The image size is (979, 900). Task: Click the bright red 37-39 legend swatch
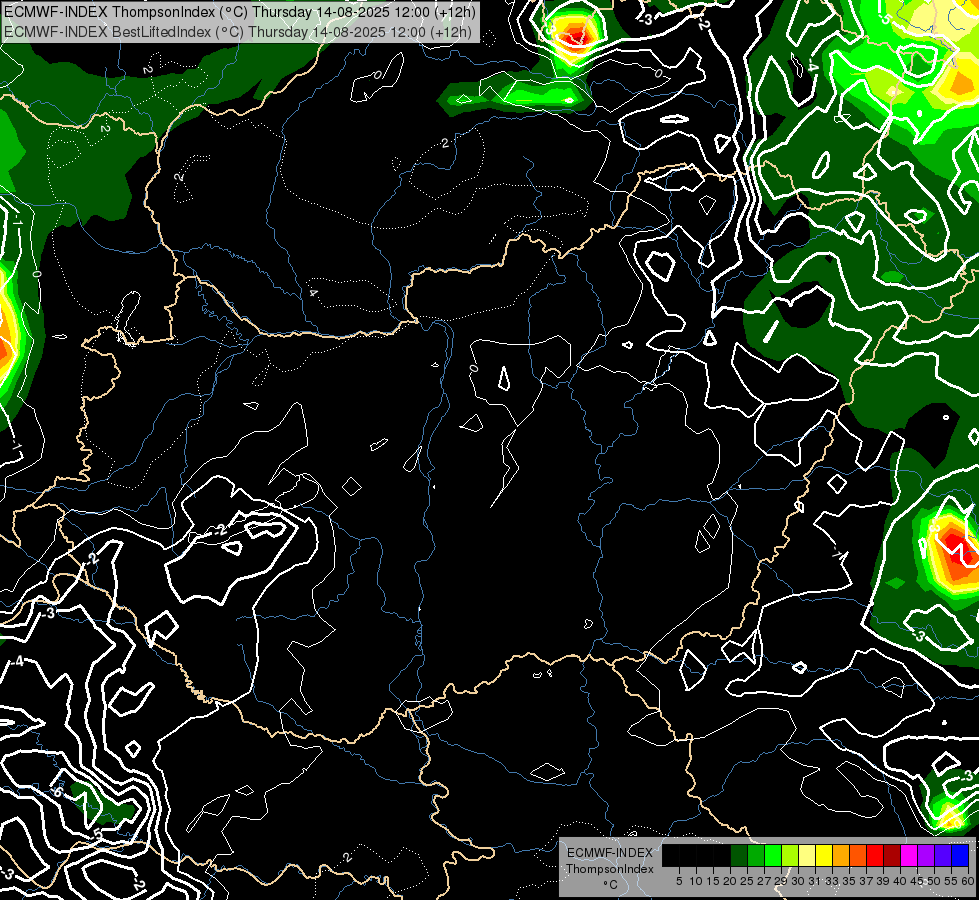point(875,855)
